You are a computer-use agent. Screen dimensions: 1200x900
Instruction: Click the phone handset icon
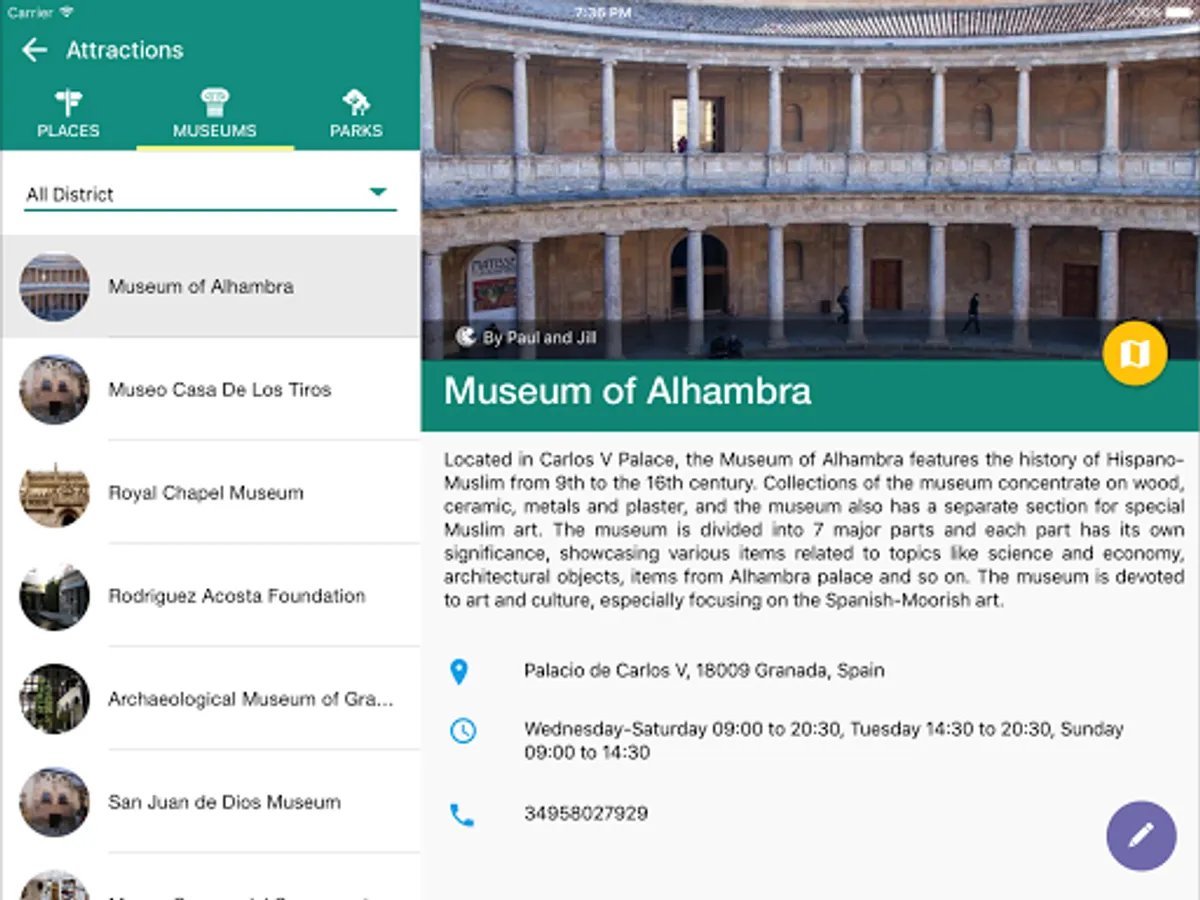462,815
